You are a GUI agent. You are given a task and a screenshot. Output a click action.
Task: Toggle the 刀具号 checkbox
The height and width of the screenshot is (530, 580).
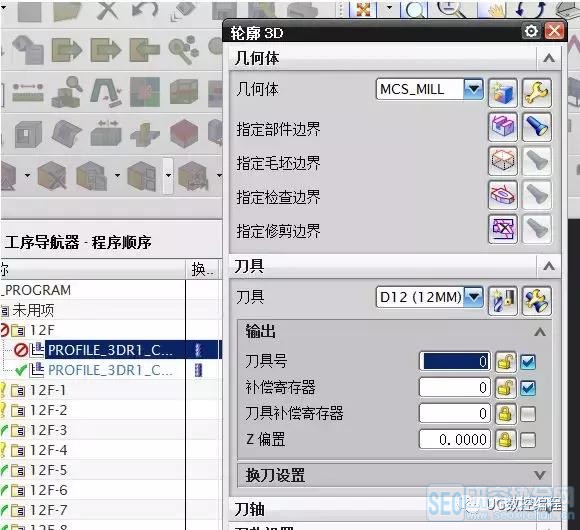coord(527,362)
